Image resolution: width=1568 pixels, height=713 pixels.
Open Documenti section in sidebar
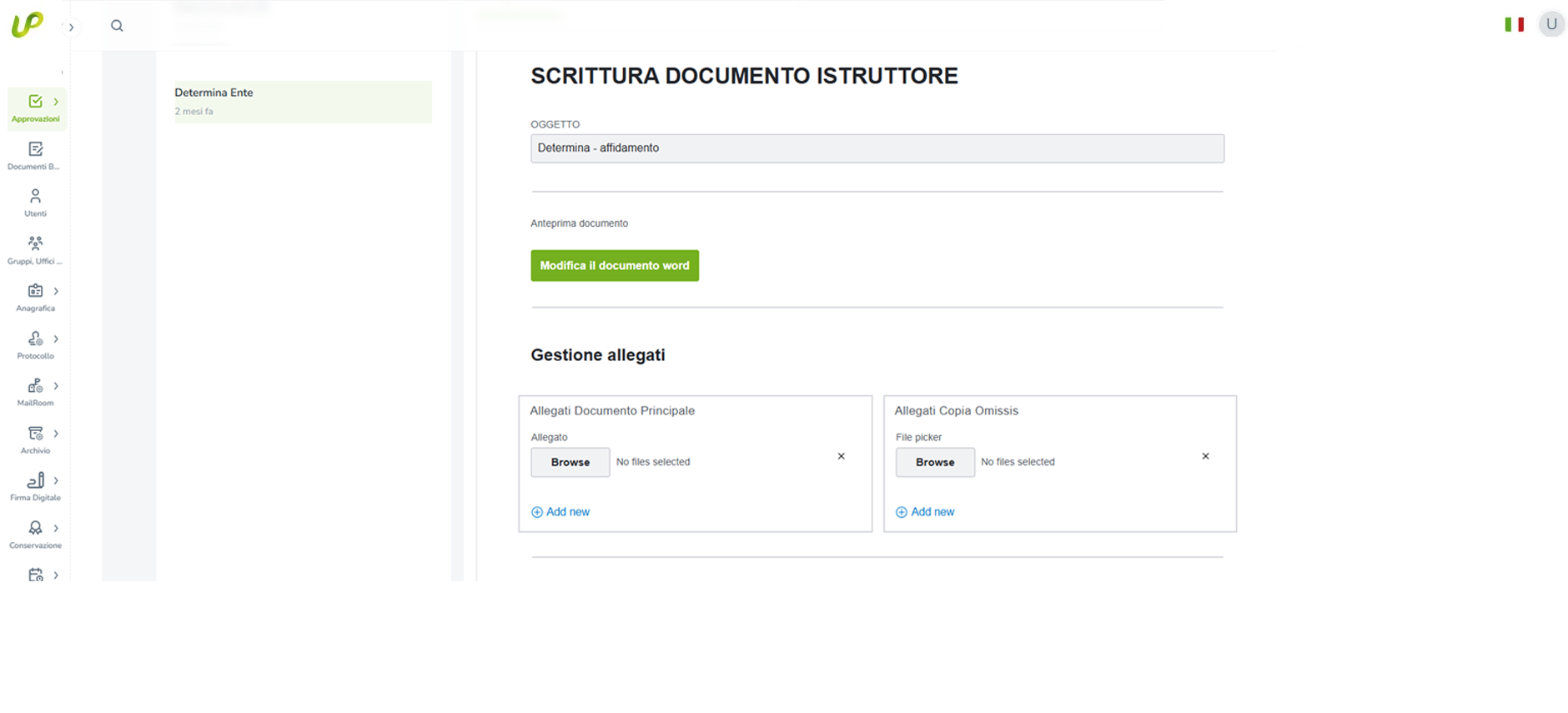(x=35, y=149)
